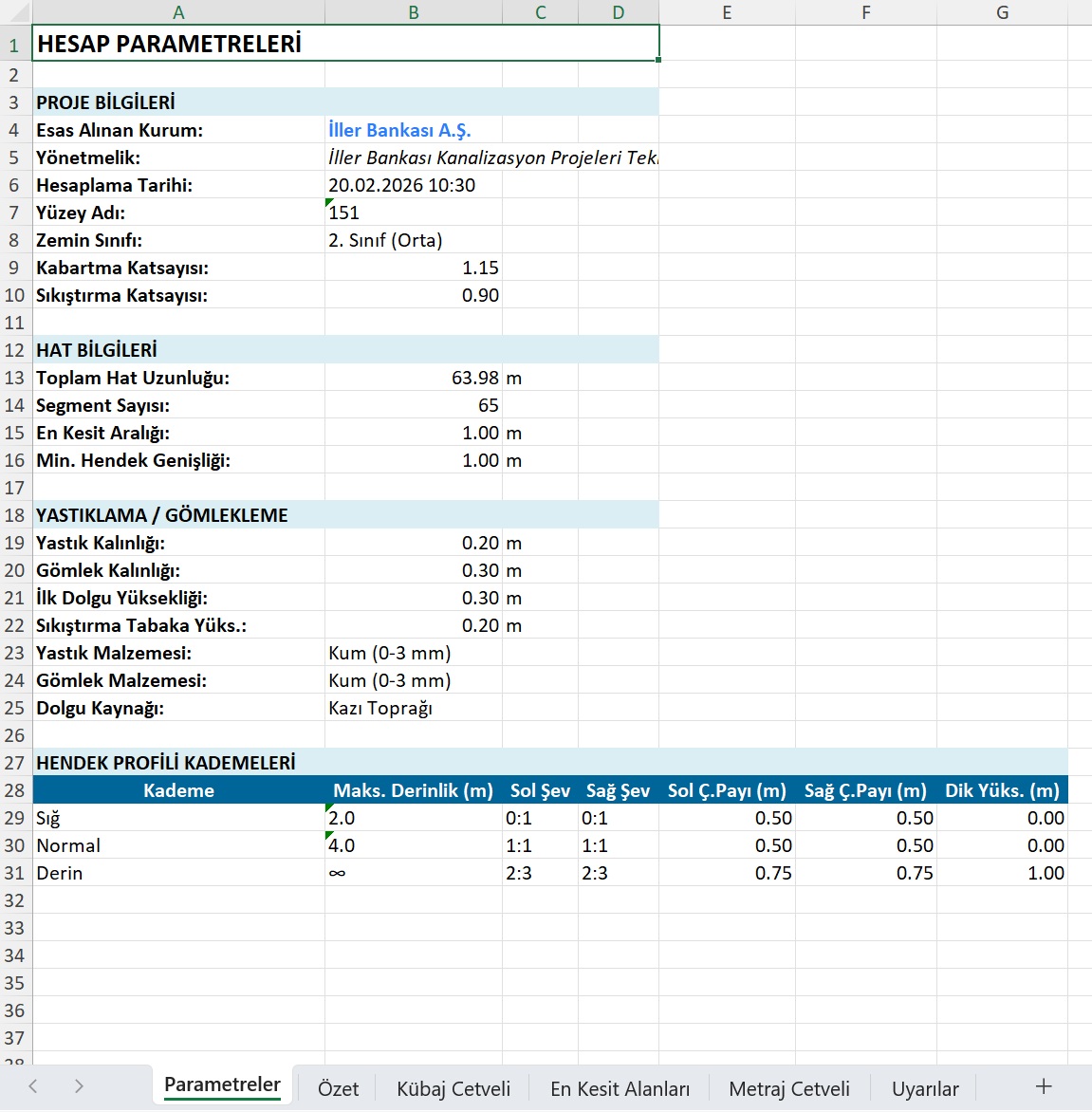Select the Derin row label

pos(178,873)
